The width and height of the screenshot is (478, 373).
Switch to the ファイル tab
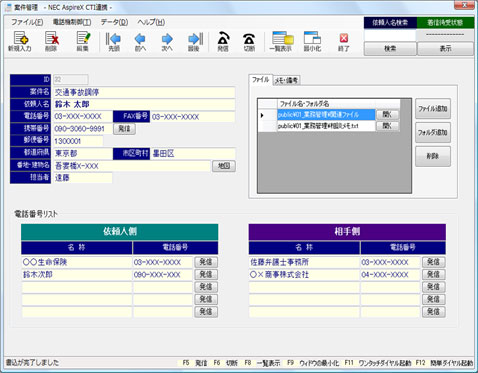(260, 79)
